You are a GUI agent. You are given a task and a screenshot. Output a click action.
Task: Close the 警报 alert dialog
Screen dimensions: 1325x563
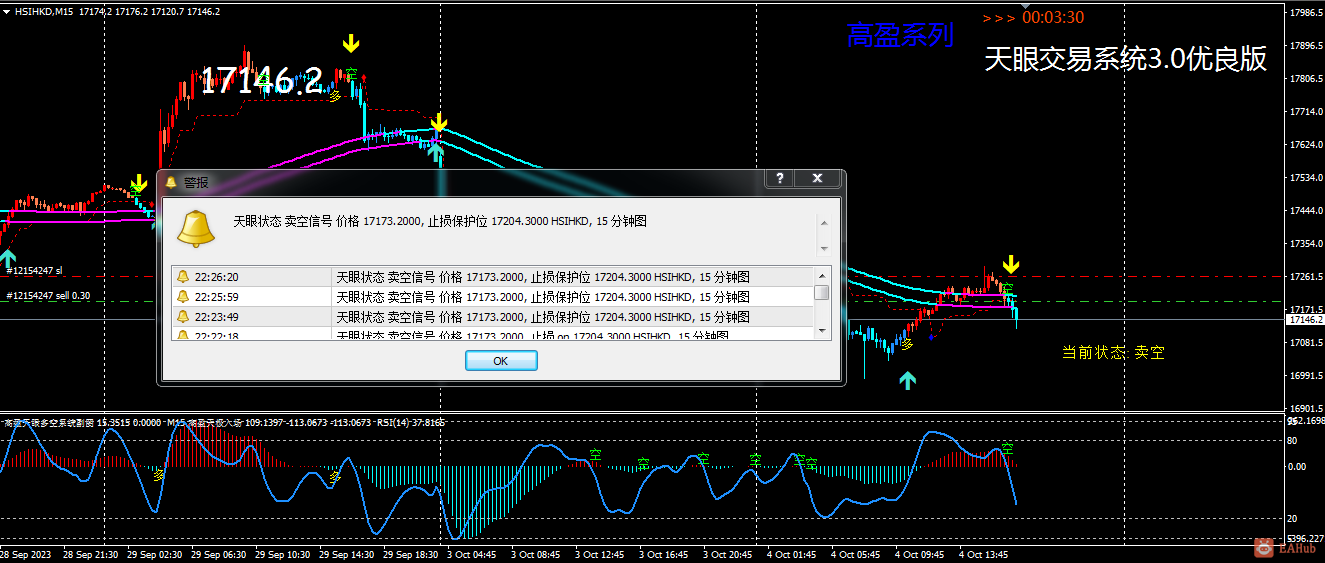tap(818, 178)
